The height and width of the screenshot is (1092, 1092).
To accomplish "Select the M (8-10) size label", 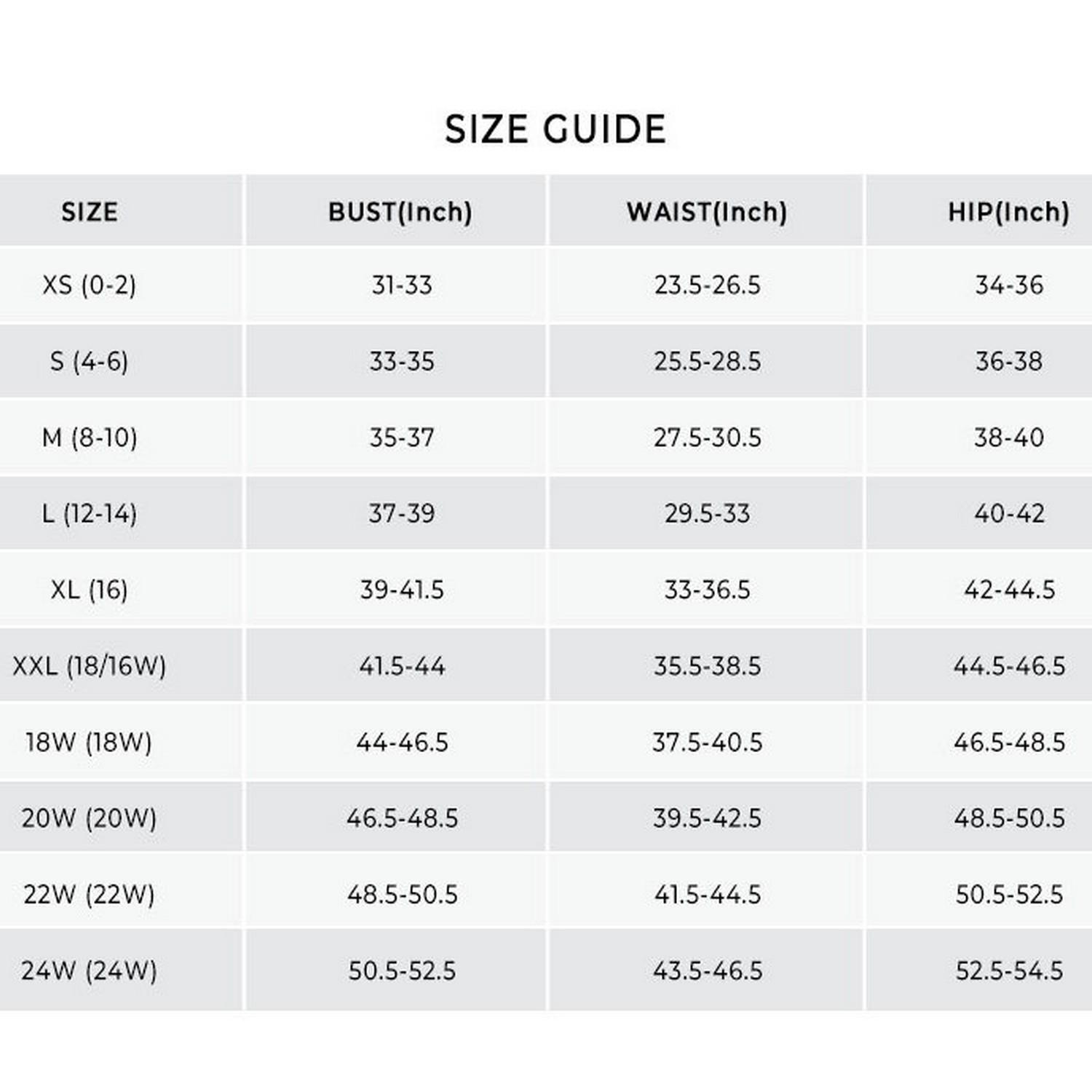I will (90, 438).
